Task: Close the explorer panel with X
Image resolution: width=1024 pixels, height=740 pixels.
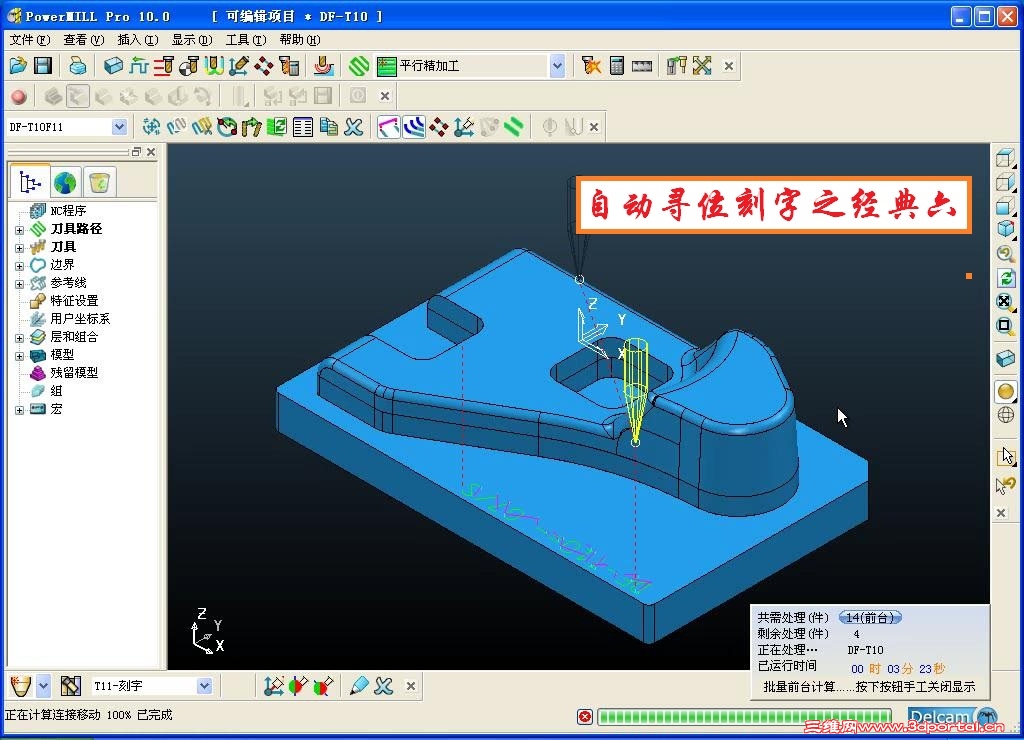Action: click(x=151, y=152)
